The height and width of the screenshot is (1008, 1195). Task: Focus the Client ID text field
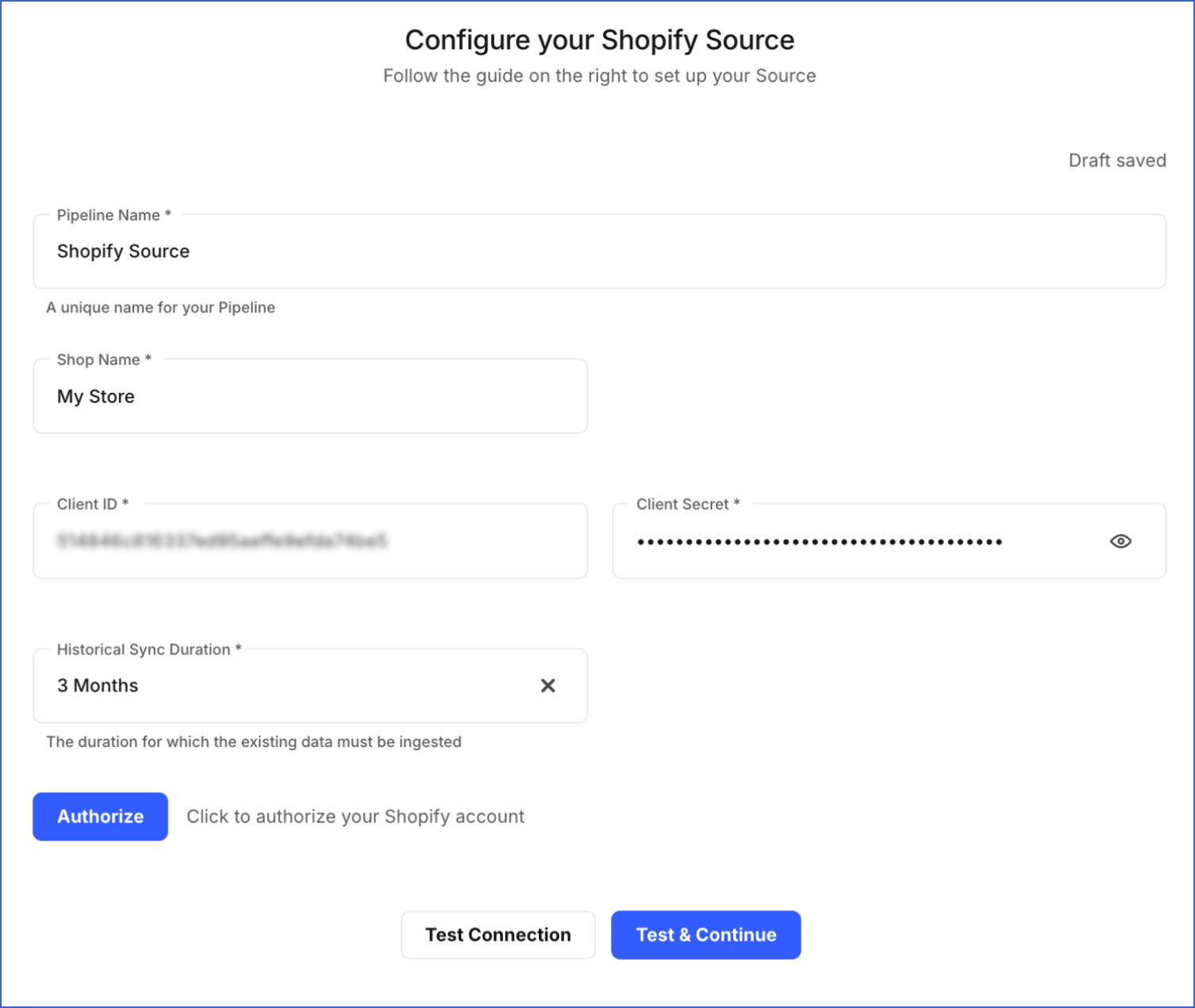pyautogui.click(x=309, y=541)
